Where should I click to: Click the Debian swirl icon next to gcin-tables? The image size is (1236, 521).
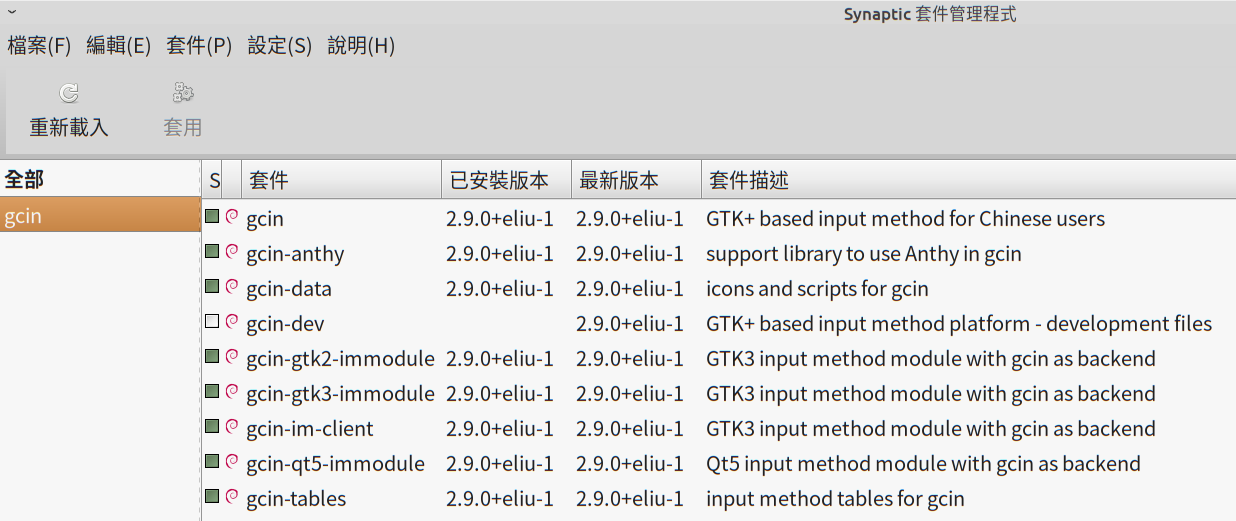(x=232, y=497)
